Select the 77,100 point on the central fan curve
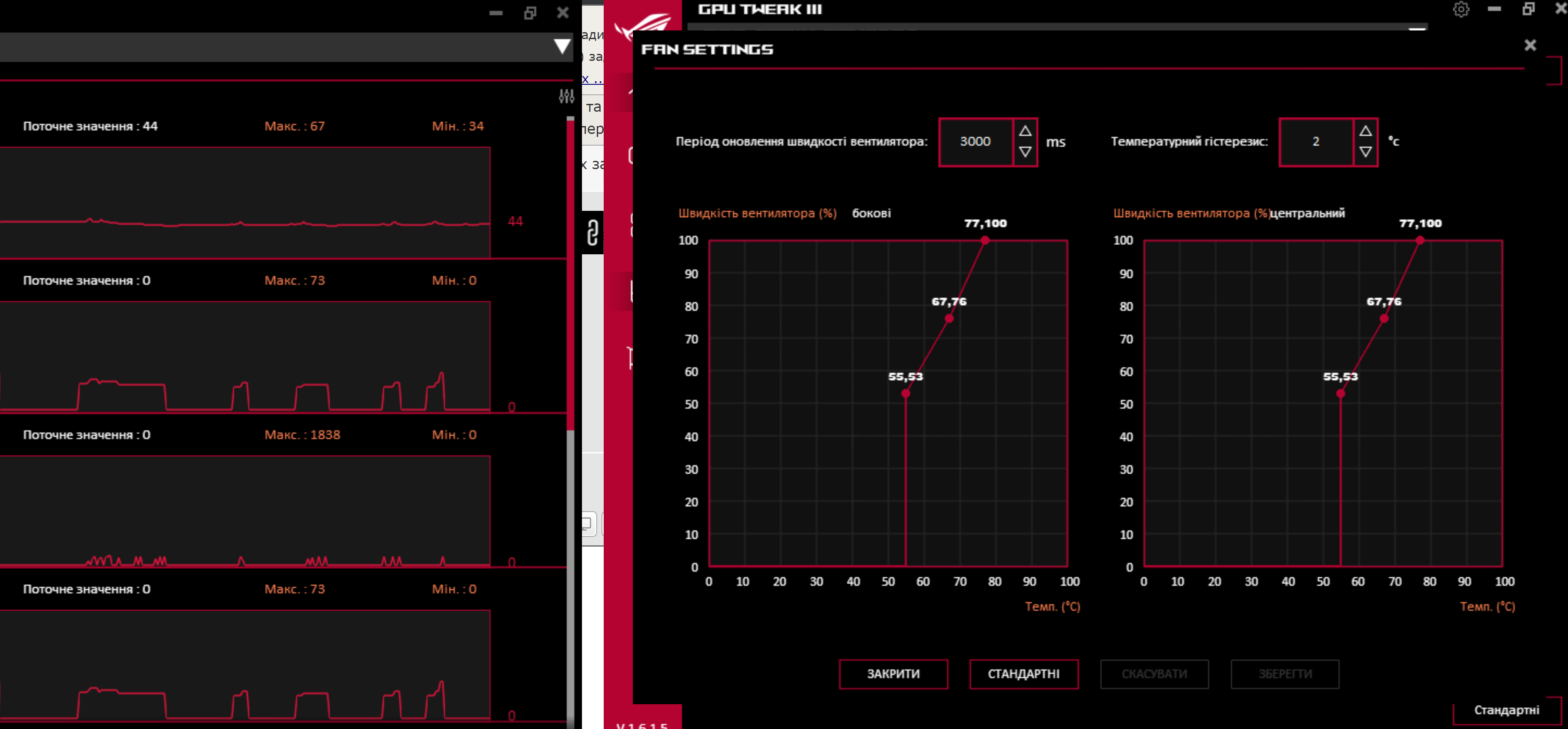1568x729 pixels. [x=1420, y=240]
